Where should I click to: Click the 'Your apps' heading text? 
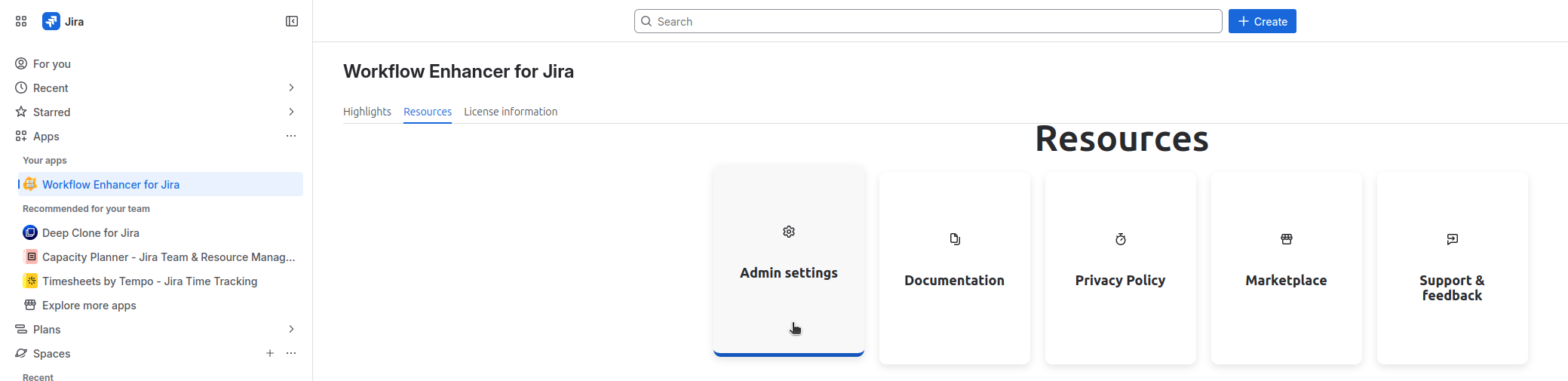(44, 160)
